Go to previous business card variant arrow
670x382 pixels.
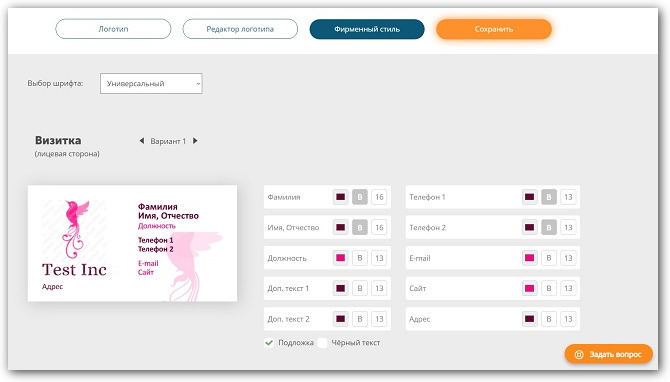pyautogui.click(x=142, y=141)
